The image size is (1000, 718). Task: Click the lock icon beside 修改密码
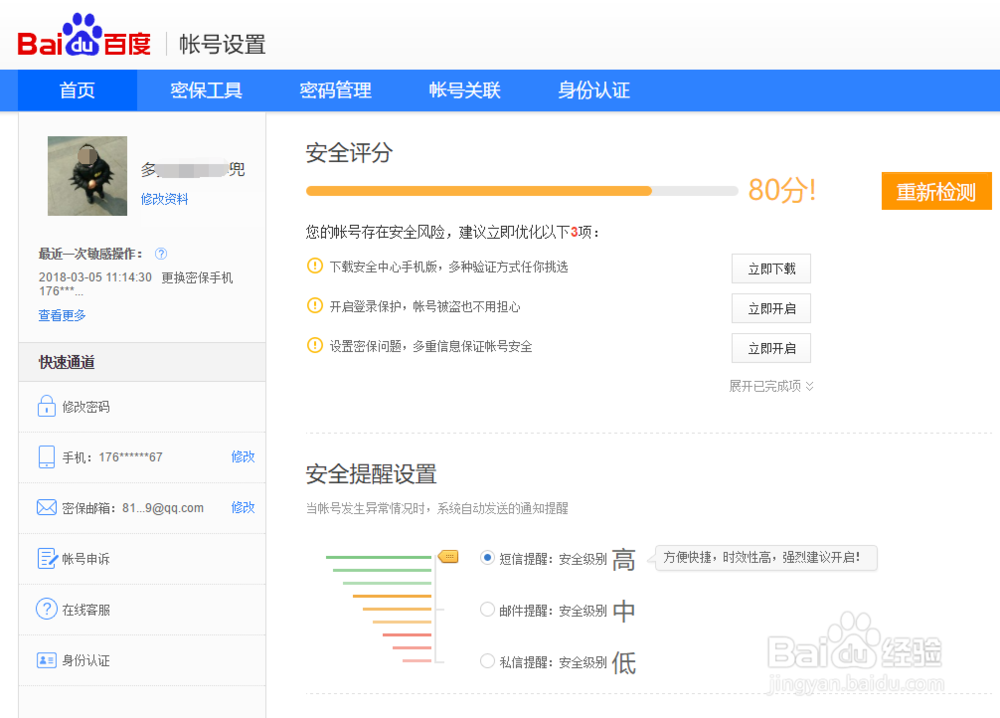(46, 407)
